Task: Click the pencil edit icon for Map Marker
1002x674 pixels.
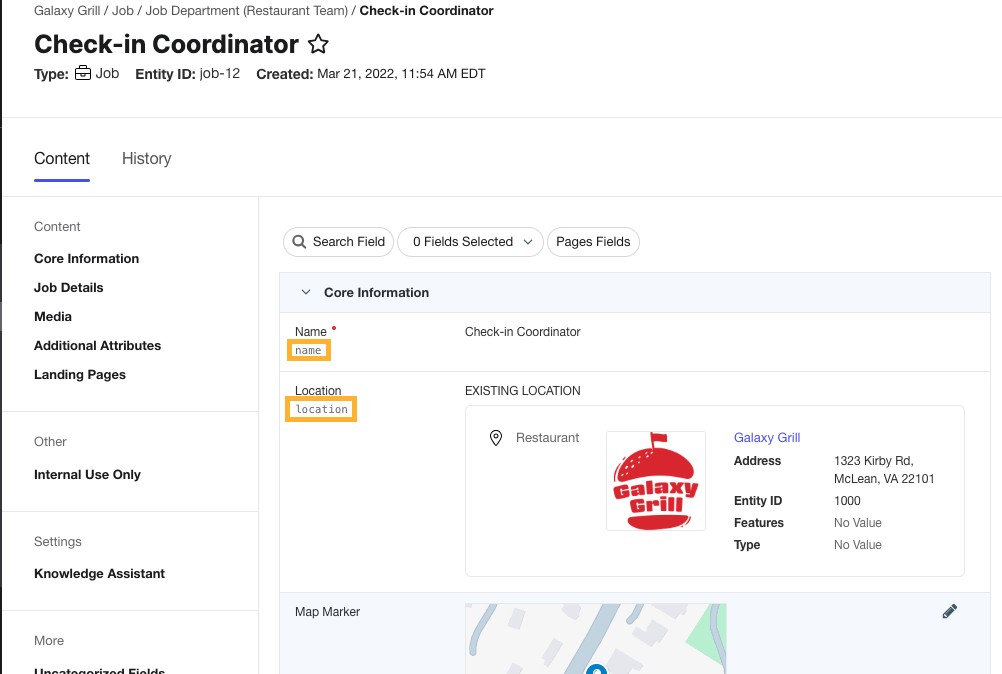Action: [949, 611]
